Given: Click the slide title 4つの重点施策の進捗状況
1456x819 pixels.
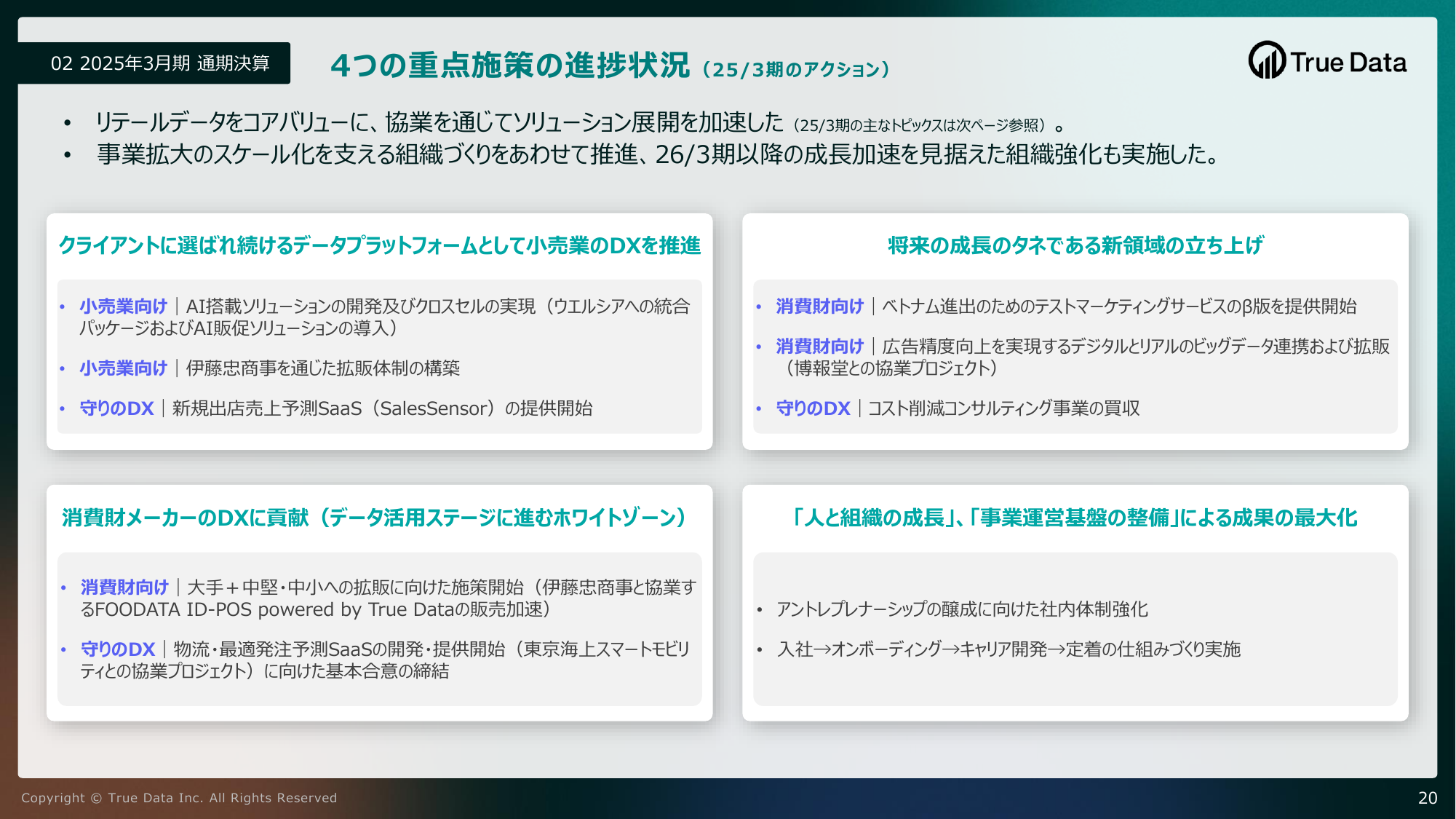Looking at the screenshot, I should click(x=509, y=66).
